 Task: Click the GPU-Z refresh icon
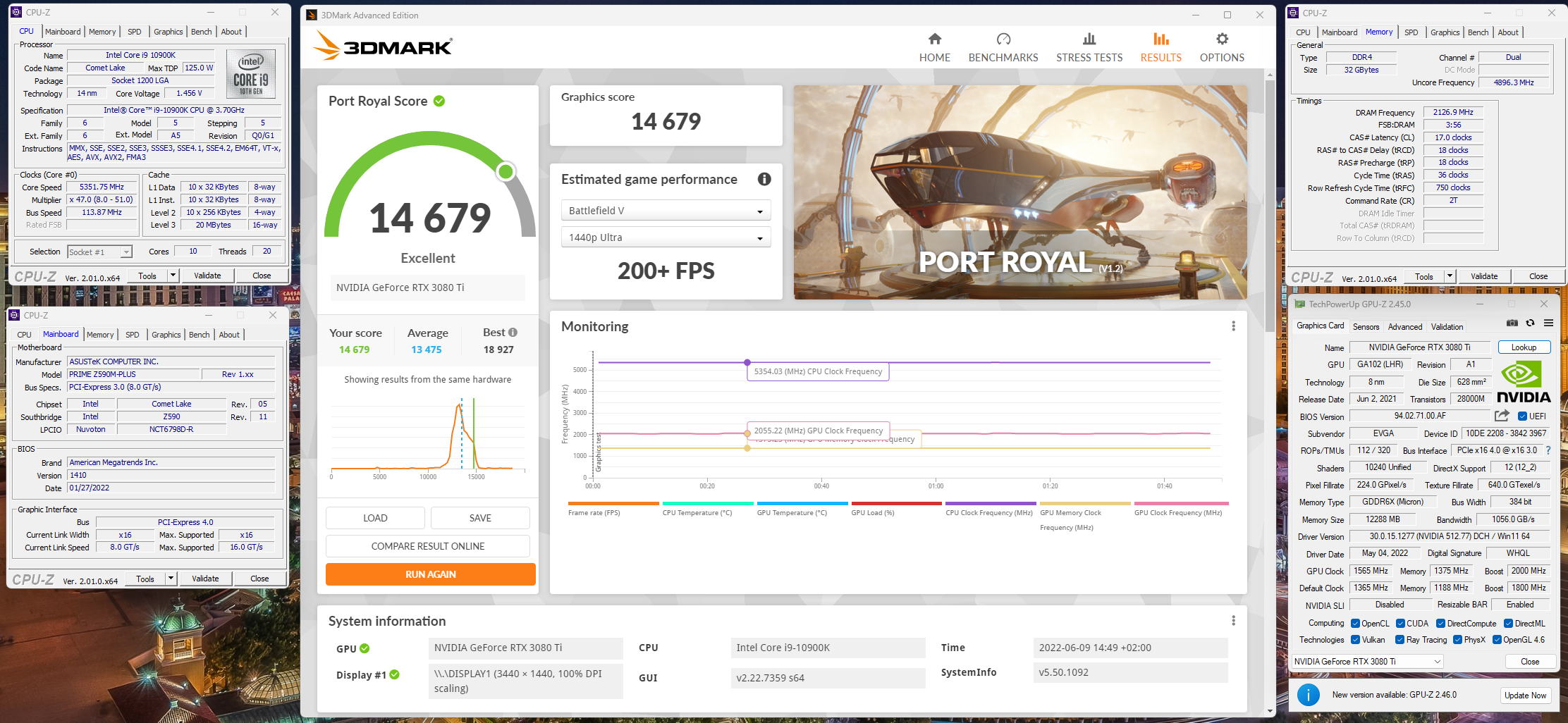coord(1530,323)
